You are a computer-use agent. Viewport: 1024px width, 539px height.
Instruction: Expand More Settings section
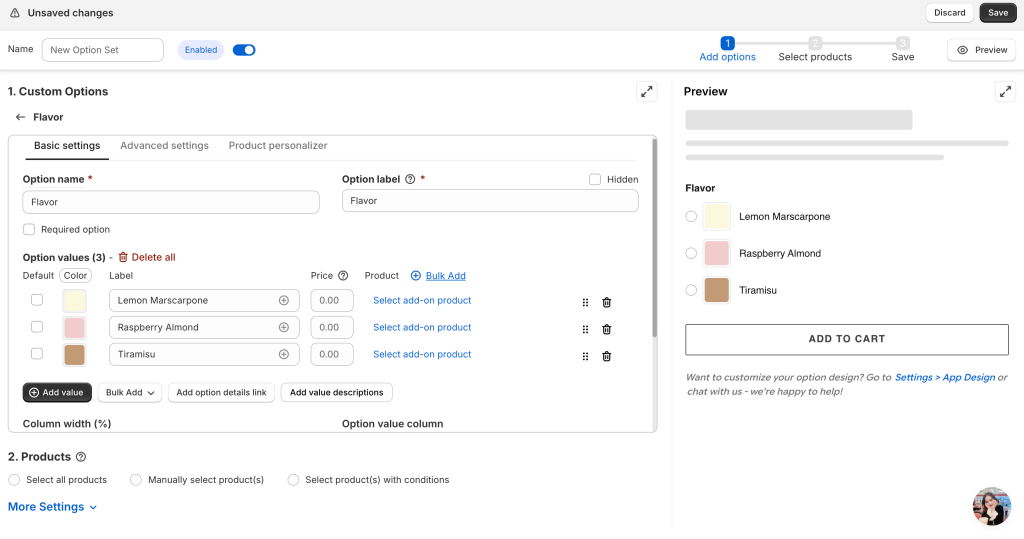coord(52,507)
